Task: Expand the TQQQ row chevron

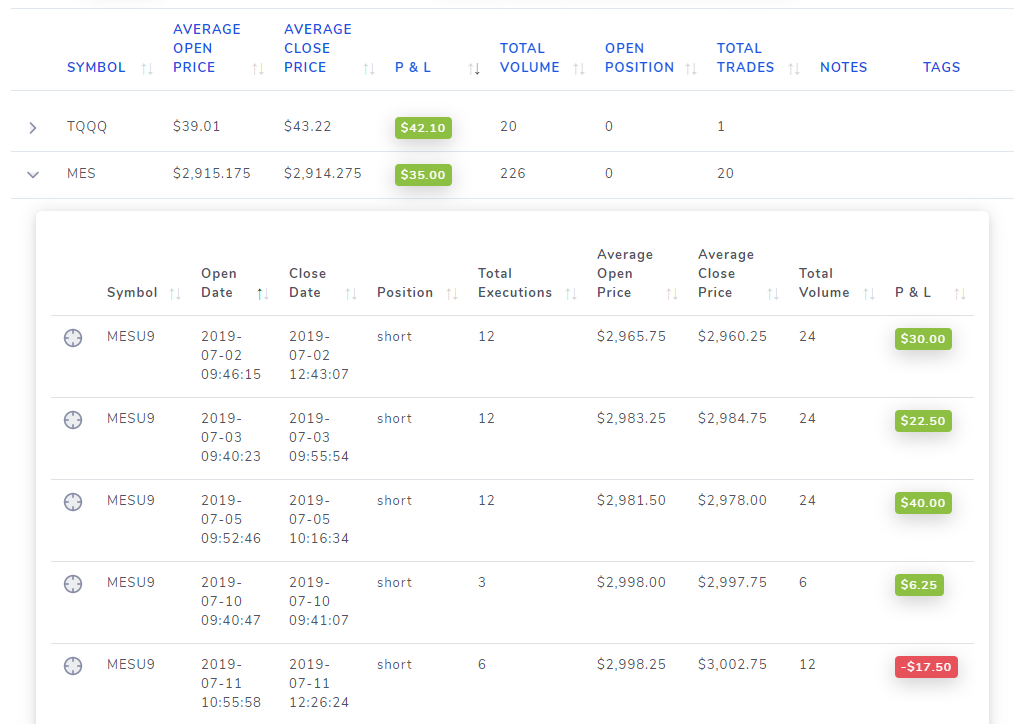Action: click(33, 128)
